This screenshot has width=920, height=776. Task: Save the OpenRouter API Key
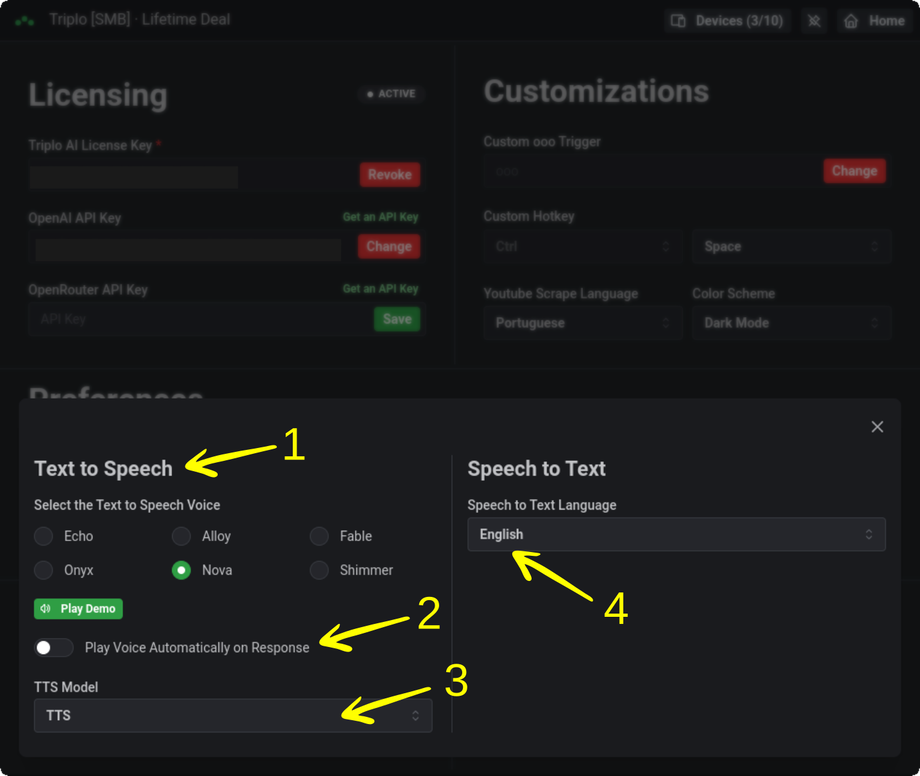point(396,319)
